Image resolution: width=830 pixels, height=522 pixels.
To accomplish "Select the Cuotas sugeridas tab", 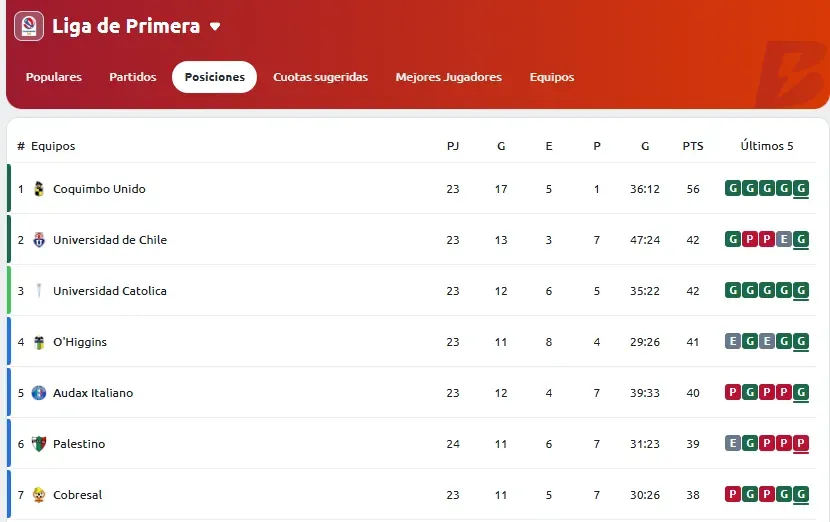I will pyautogui.click(x=320, y=77).
